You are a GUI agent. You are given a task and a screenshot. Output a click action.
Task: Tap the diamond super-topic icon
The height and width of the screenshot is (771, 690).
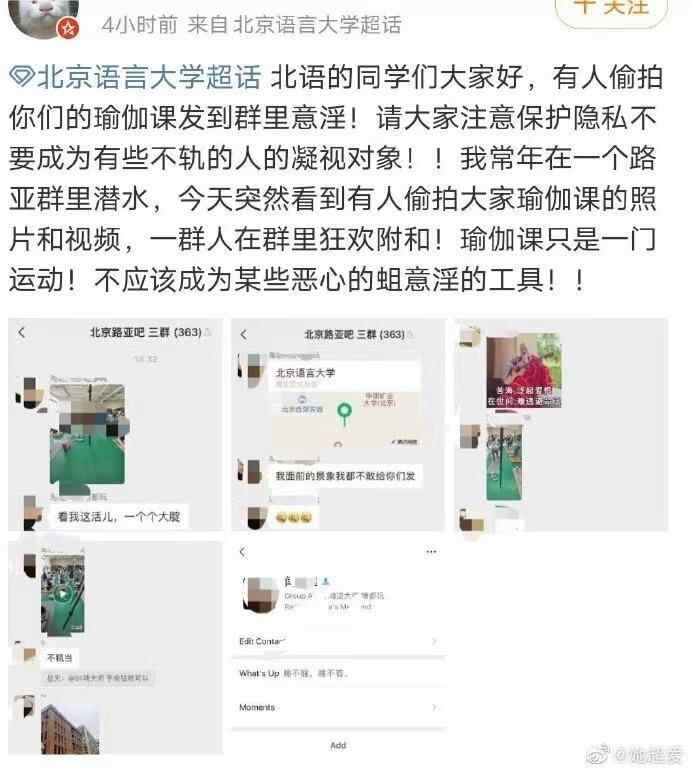22,78
